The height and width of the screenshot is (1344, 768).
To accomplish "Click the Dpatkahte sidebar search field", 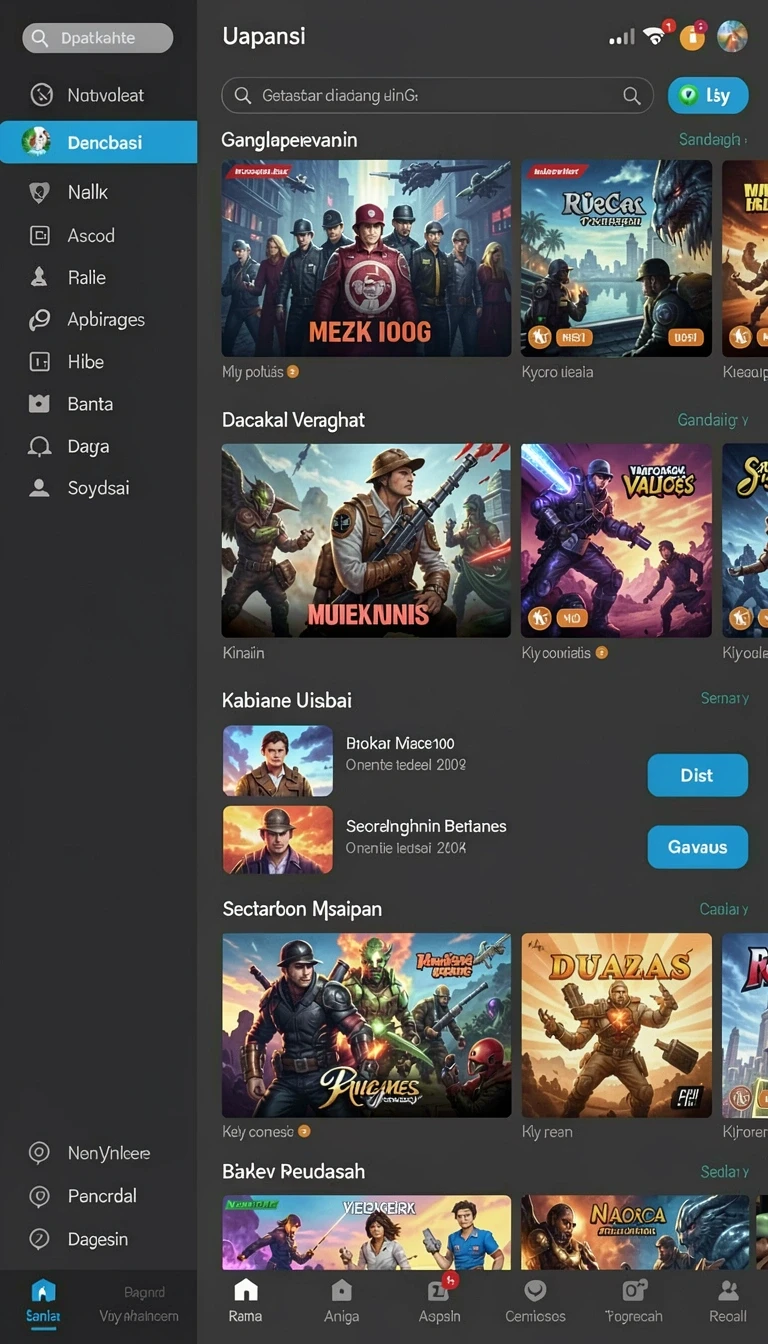I will [98, 38].
